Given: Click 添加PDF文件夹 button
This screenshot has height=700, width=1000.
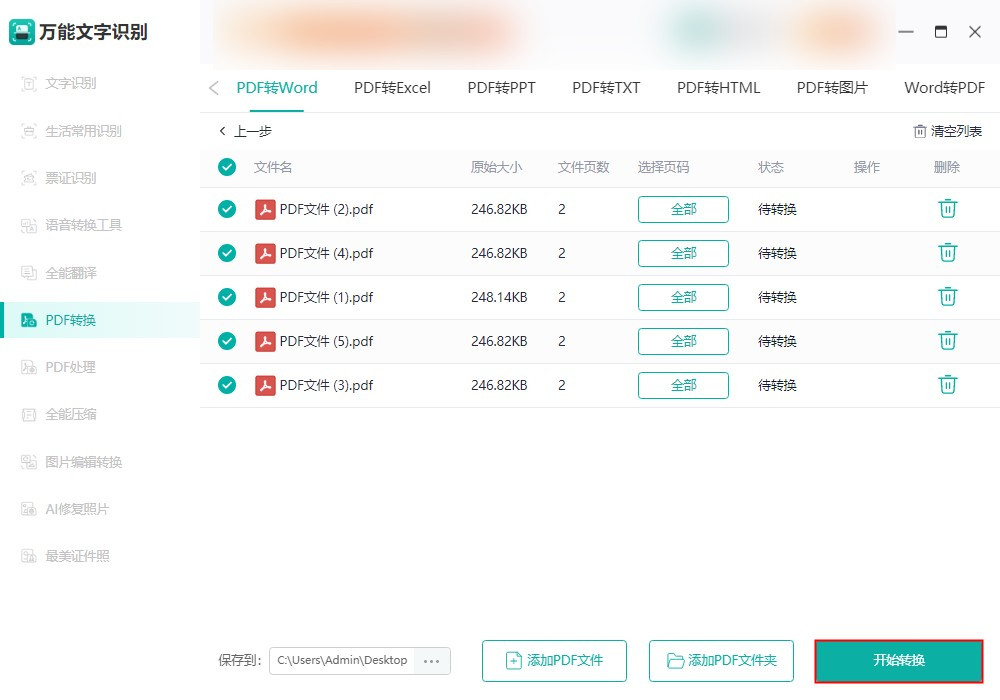Looking at the screenshot, I should [721, 660].
